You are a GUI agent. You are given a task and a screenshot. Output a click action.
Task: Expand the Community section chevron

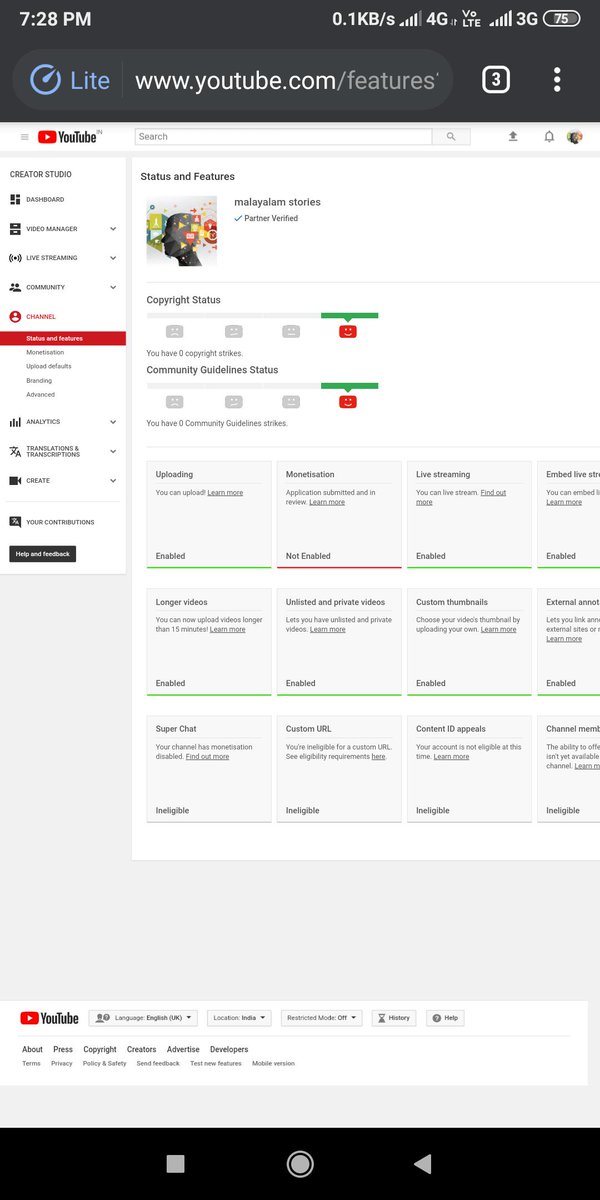point(113,287)
